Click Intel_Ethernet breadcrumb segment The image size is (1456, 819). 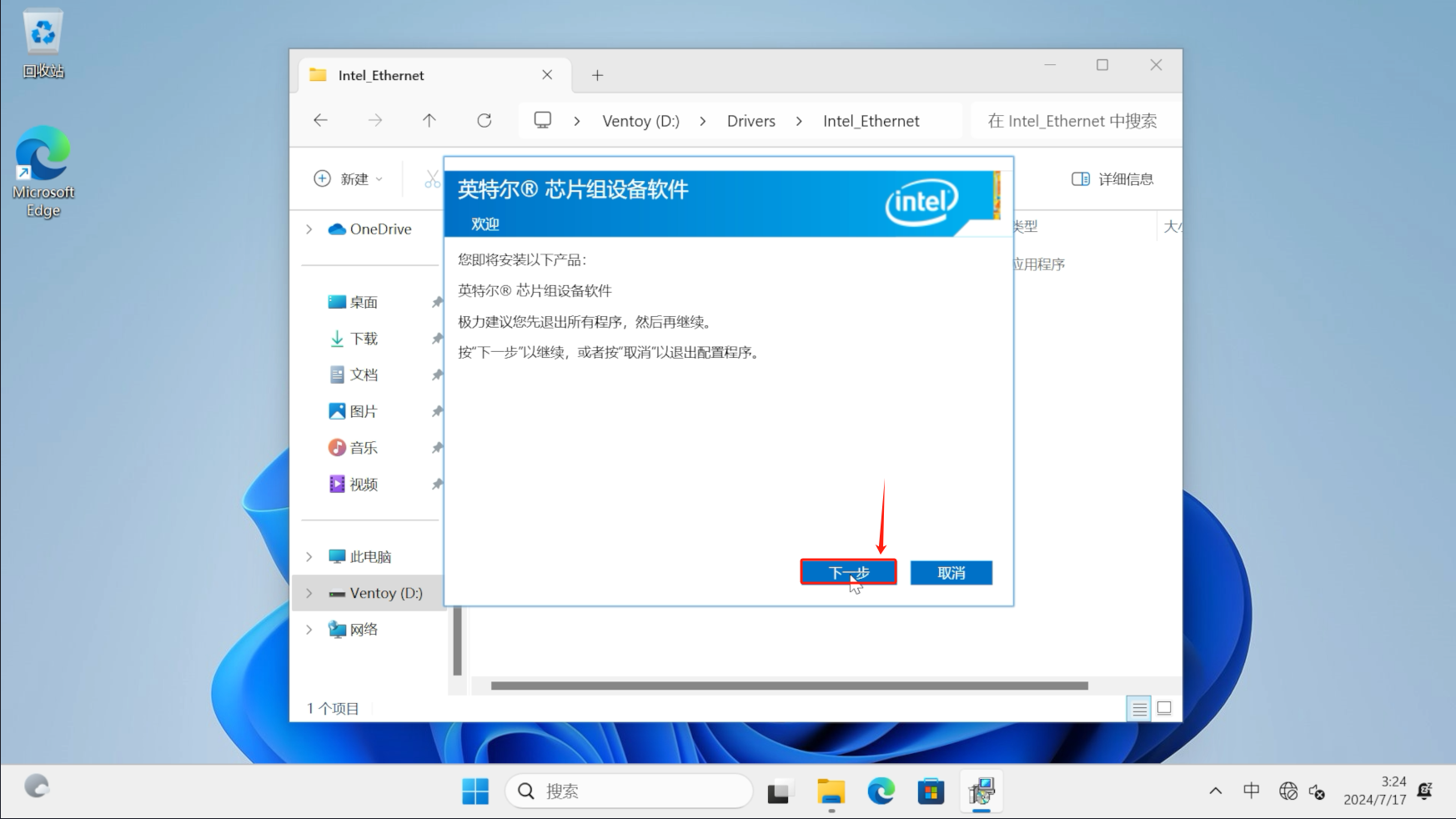[871, 121]
